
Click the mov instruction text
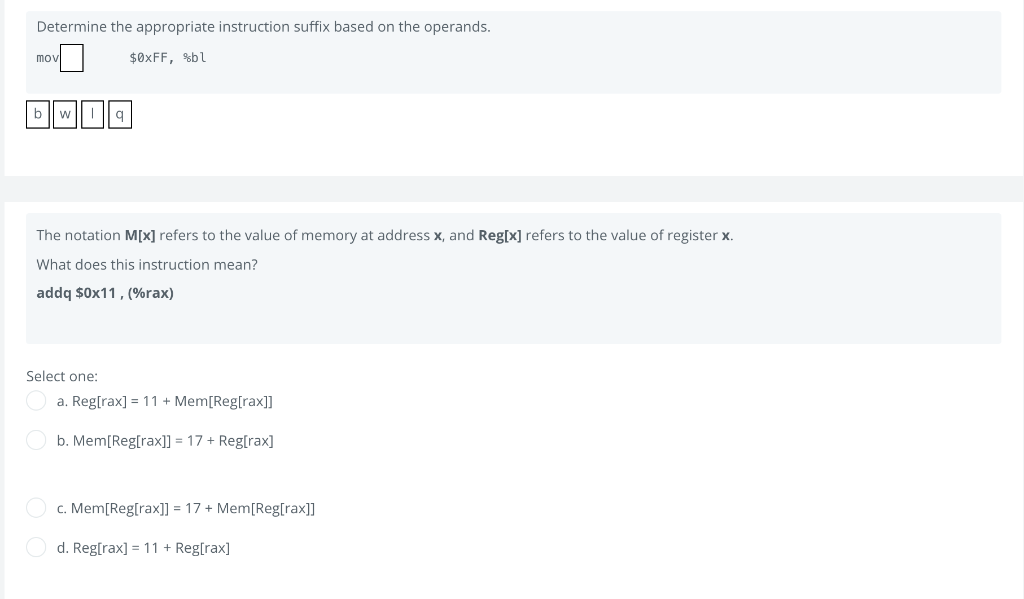46,58
